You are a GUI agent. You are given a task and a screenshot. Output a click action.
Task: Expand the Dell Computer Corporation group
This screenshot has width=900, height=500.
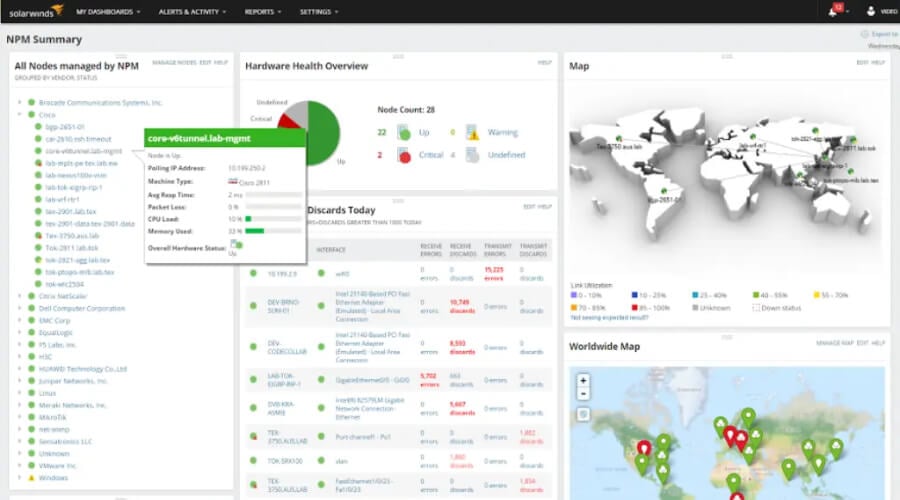point(20,308)
